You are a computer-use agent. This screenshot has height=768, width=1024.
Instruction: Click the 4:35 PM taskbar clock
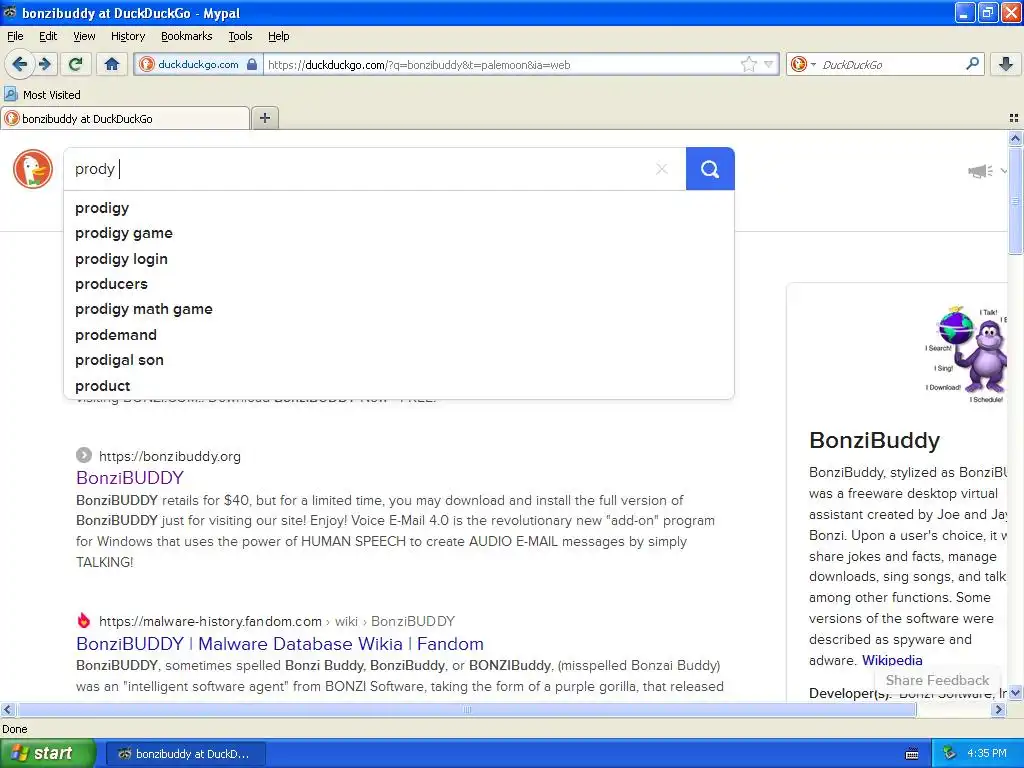(x=987, y=754)
